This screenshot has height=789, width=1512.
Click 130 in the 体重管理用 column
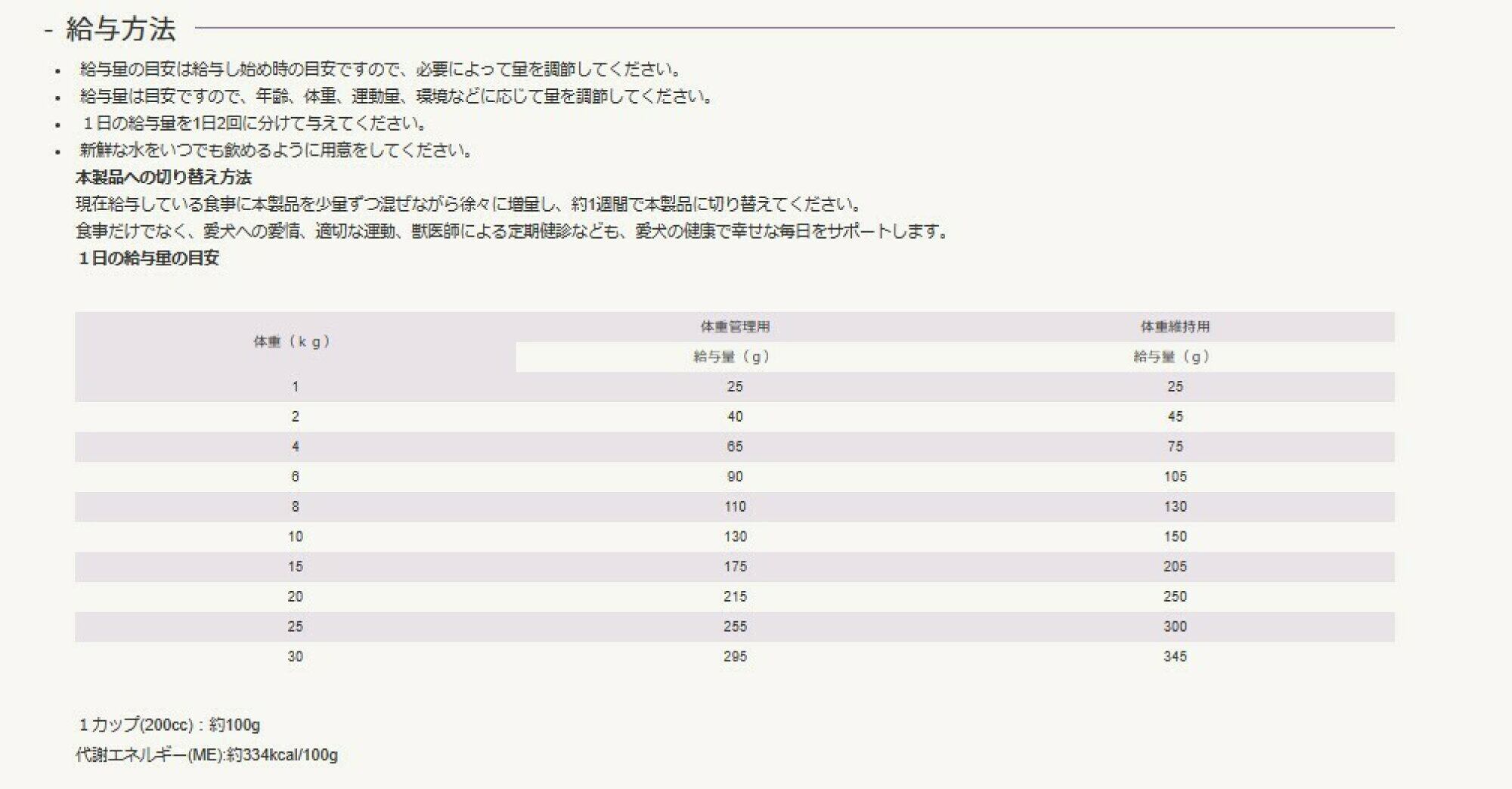click(735, 537)
